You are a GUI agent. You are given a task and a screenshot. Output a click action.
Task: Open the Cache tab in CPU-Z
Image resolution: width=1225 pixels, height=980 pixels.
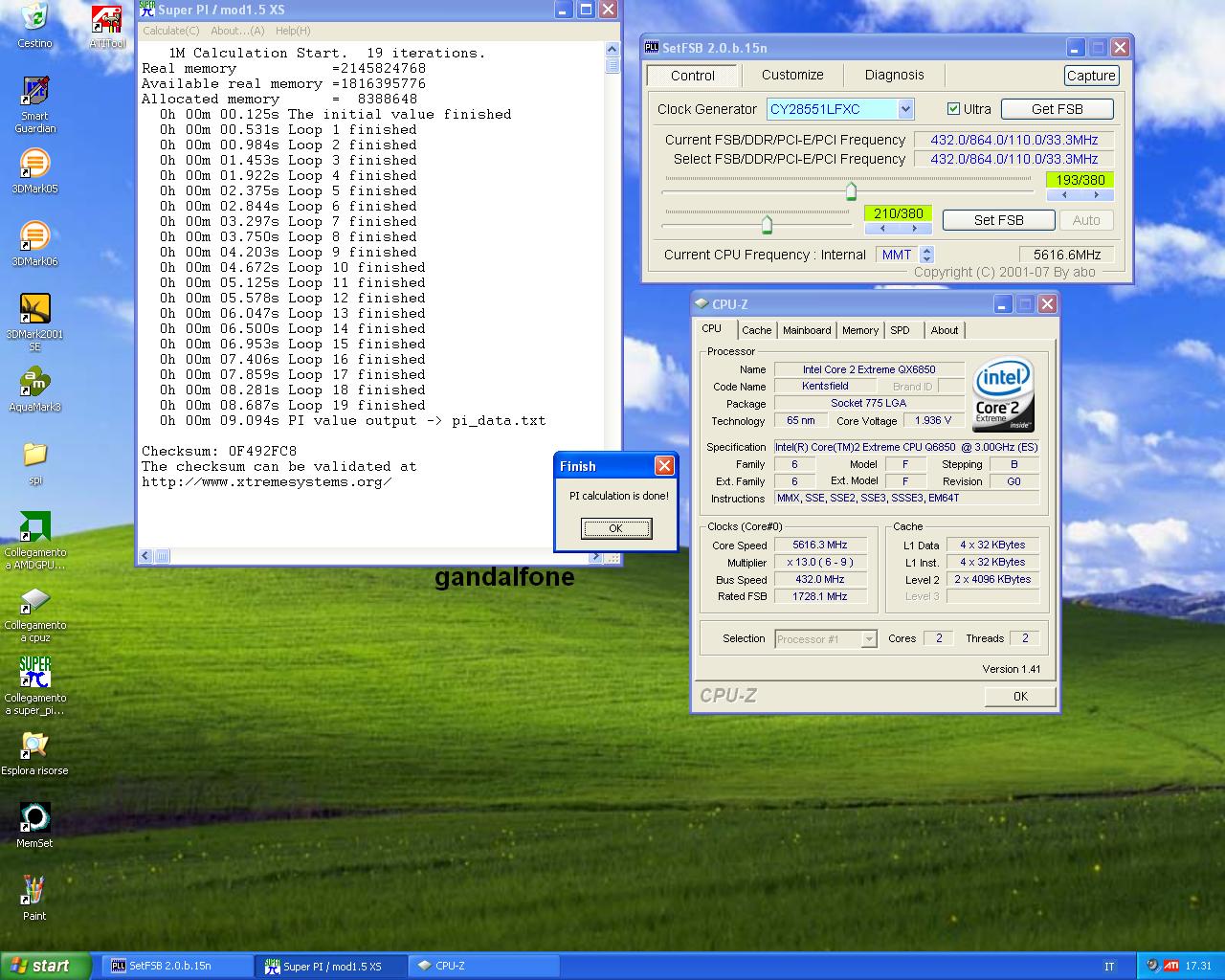[x=756, y=330]
